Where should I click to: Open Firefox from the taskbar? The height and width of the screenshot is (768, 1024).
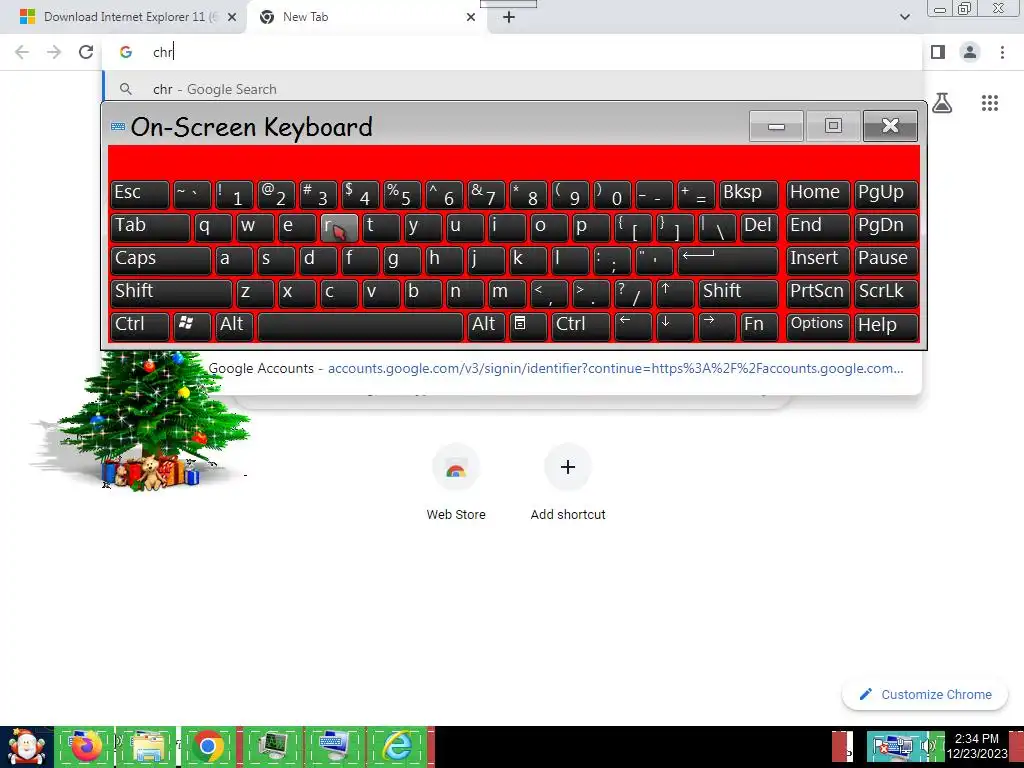click(86, 746)
